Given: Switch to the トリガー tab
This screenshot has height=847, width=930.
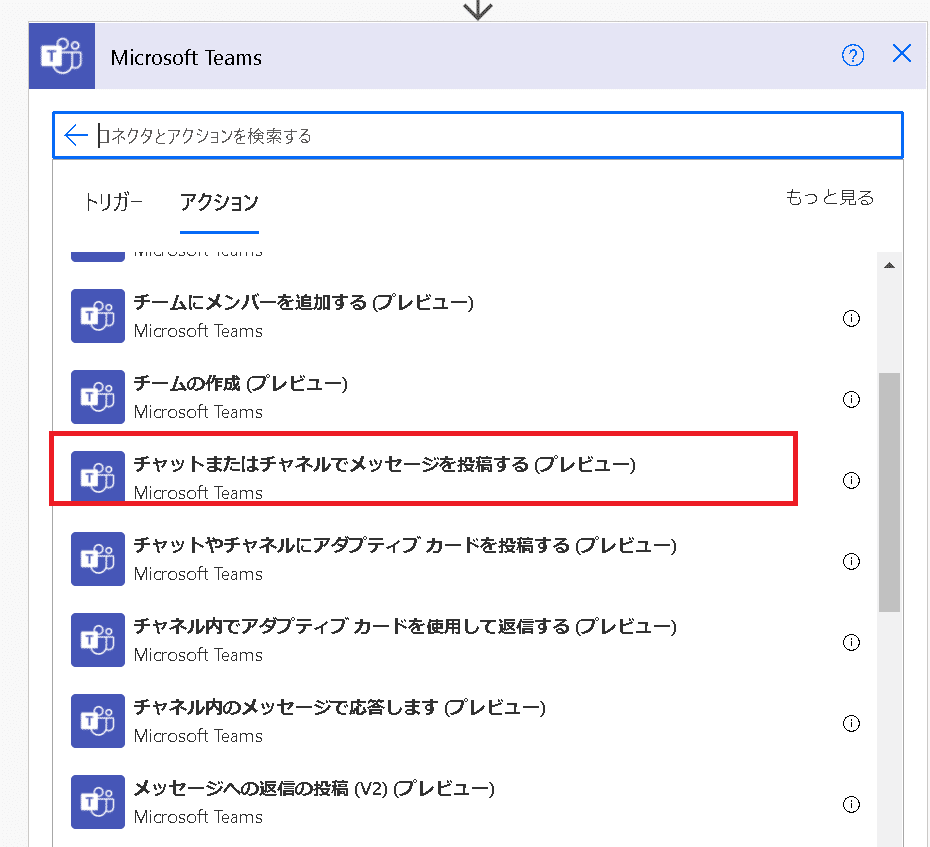Looking at the screenshot, I should pos(113,202).
